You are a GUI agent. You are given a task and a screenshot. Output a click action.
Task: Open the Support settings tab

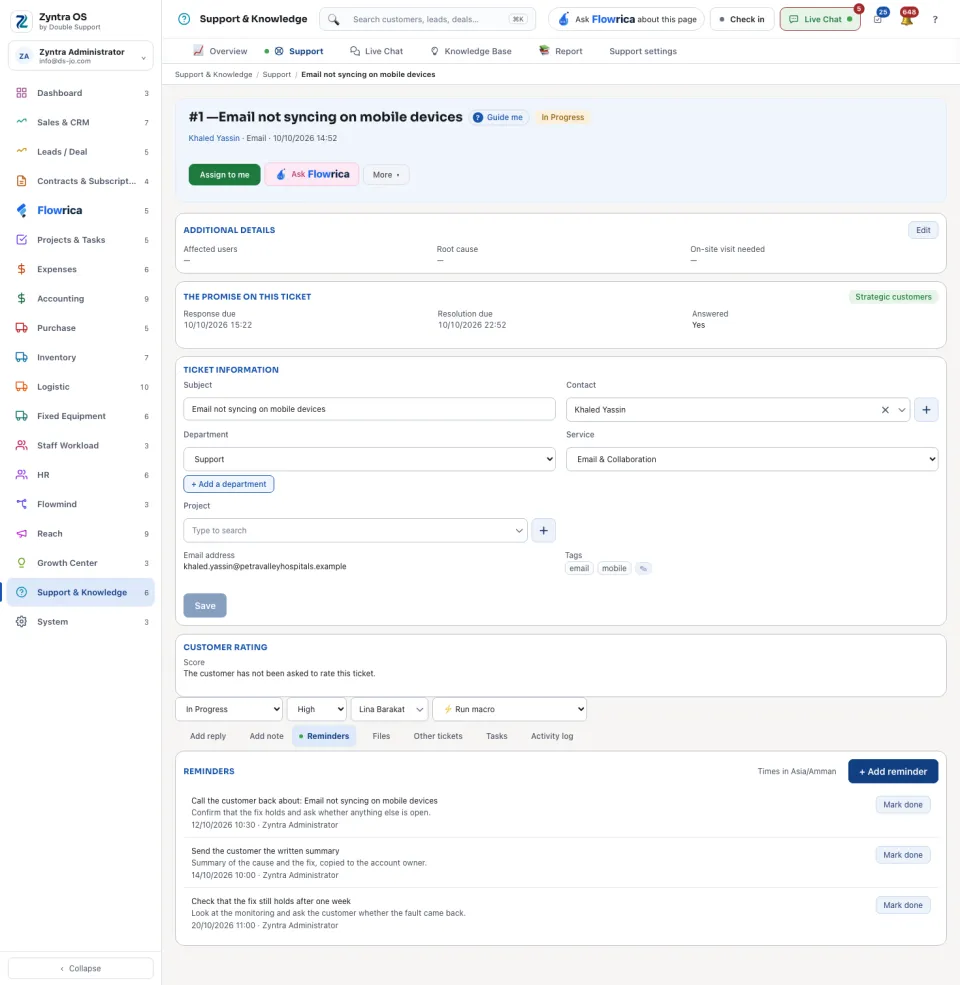point(643,51)
